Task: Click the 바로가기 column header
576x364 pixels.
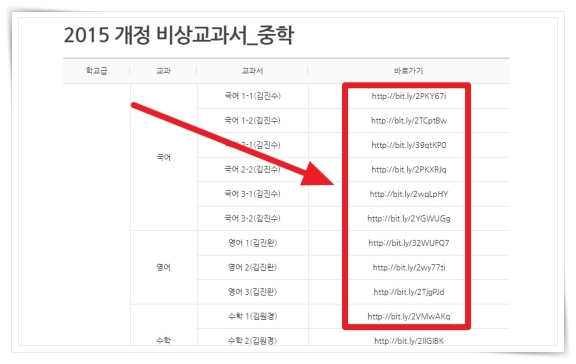Action: (x=408, y=71)
